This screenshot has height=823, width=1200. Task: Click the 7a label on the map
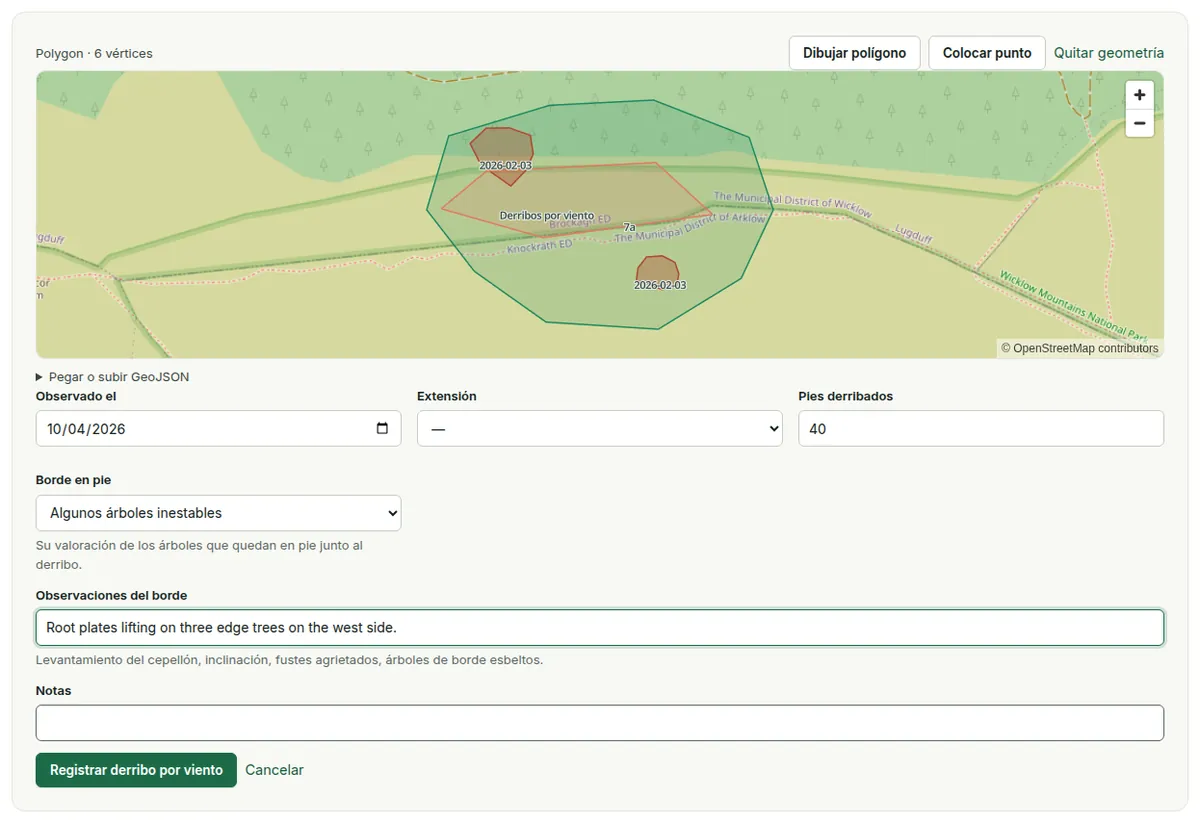coord(630,227)
